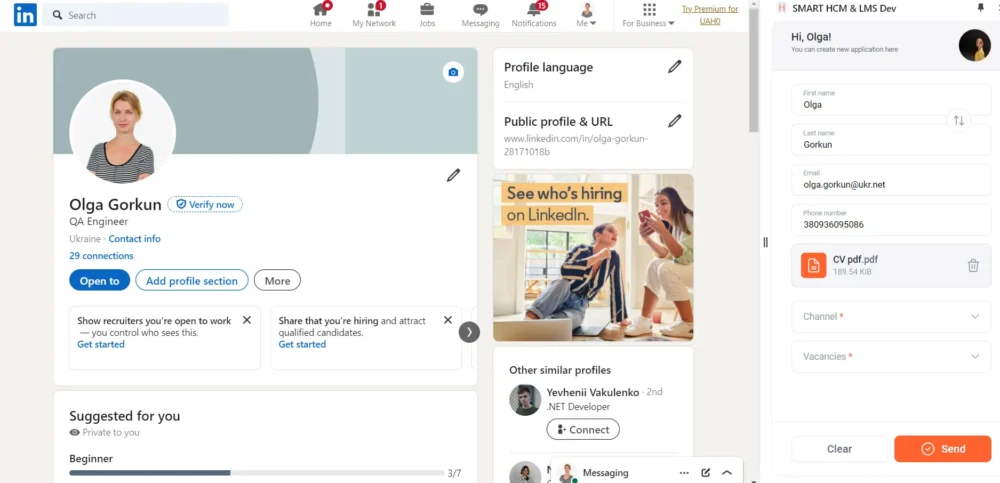Click camera icon on cover photo

453,72
